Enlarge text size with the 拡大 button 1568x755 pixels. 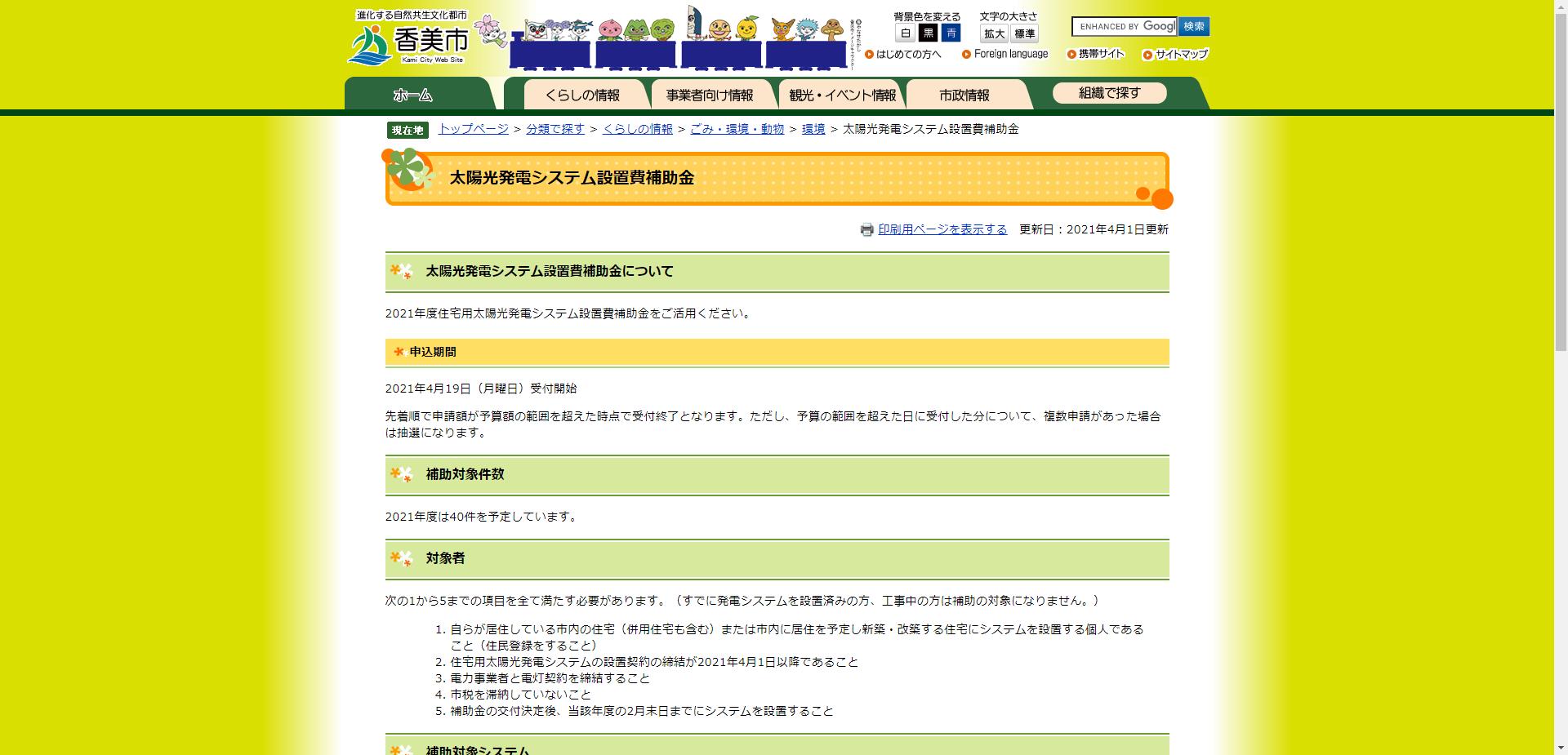click(x=992, y=34)
